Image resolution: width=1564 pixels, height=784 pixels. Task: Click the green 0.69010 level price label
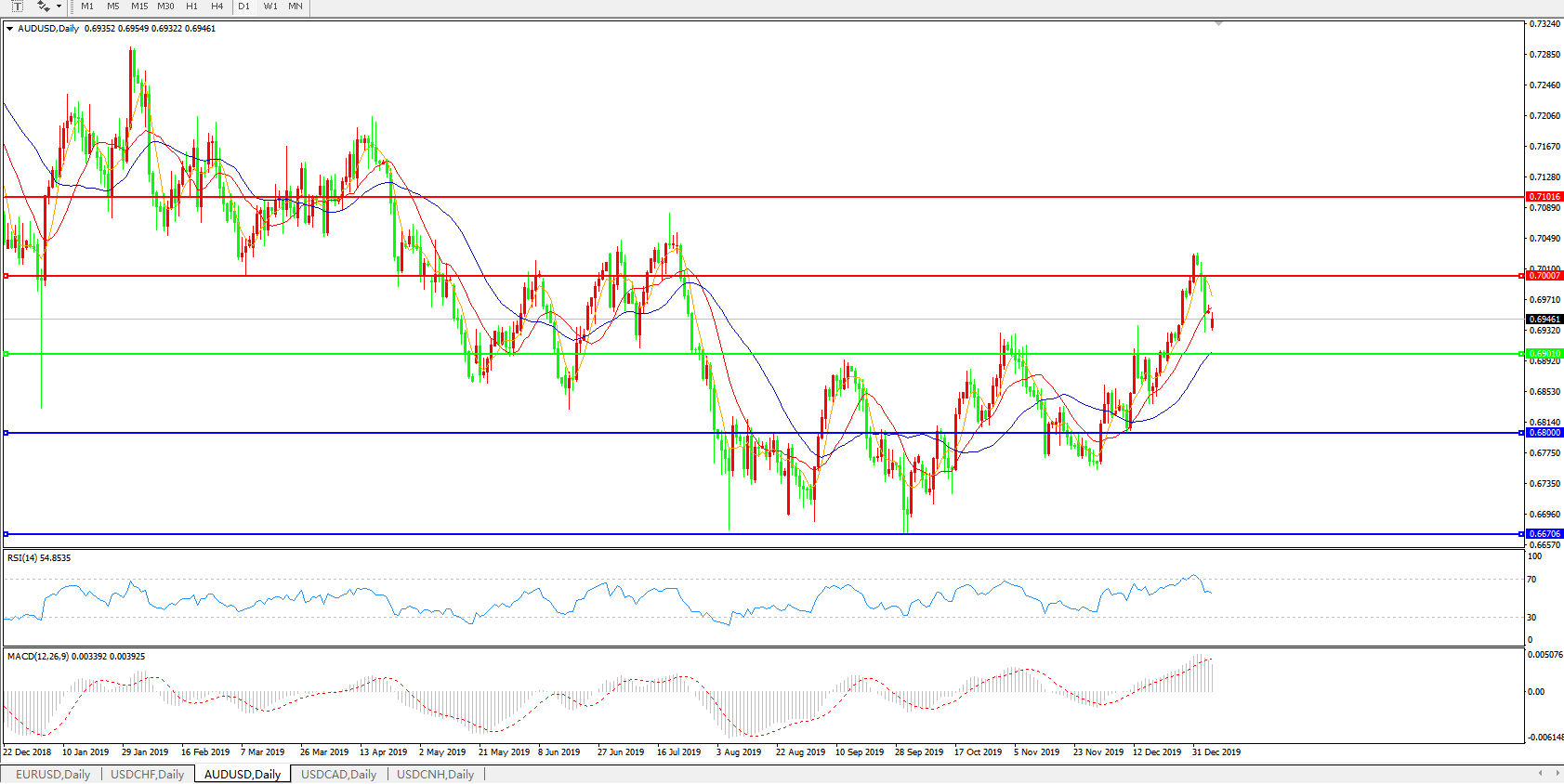pyautogui.click(x=1544, y=354)
